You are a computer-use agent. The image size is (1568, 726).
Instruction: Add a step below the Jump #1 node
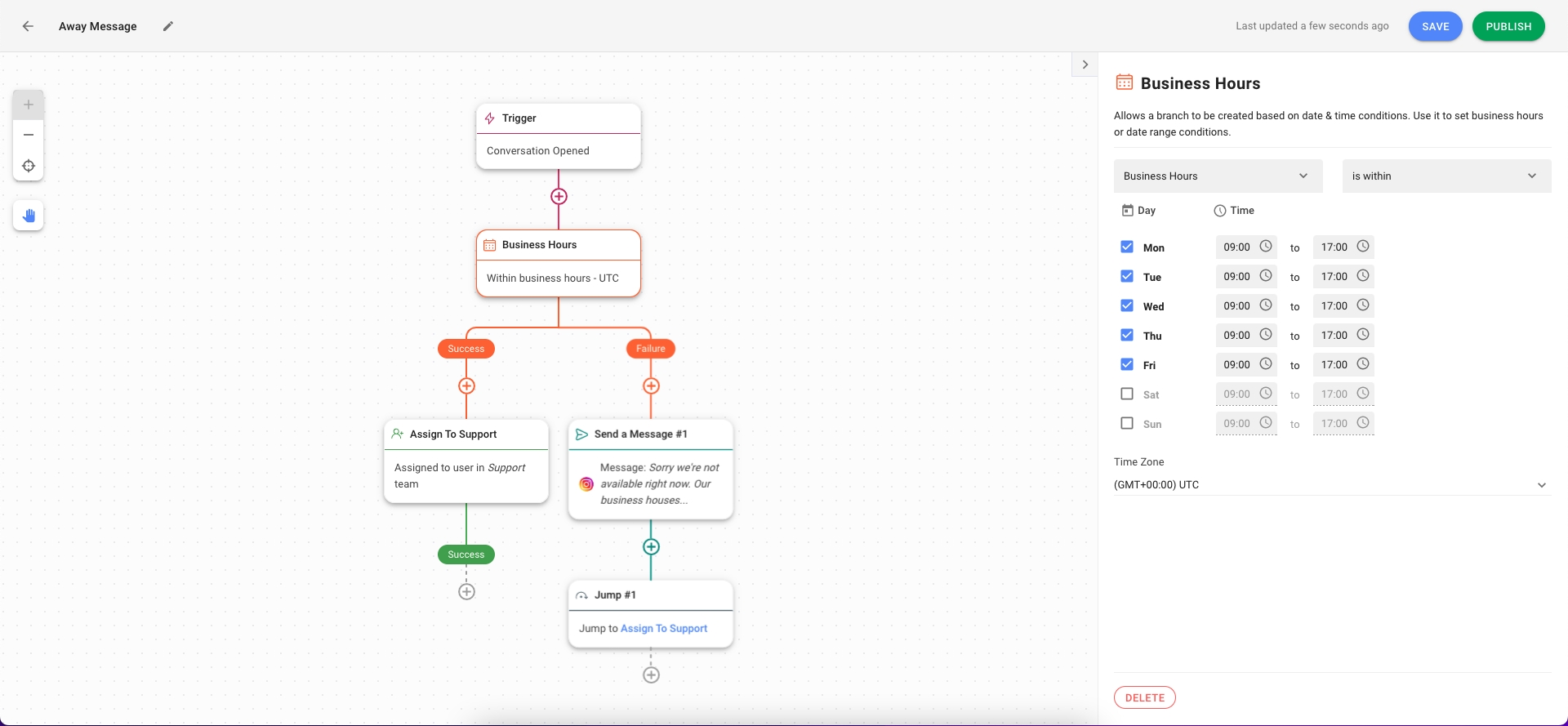click(x=651, y=675)
